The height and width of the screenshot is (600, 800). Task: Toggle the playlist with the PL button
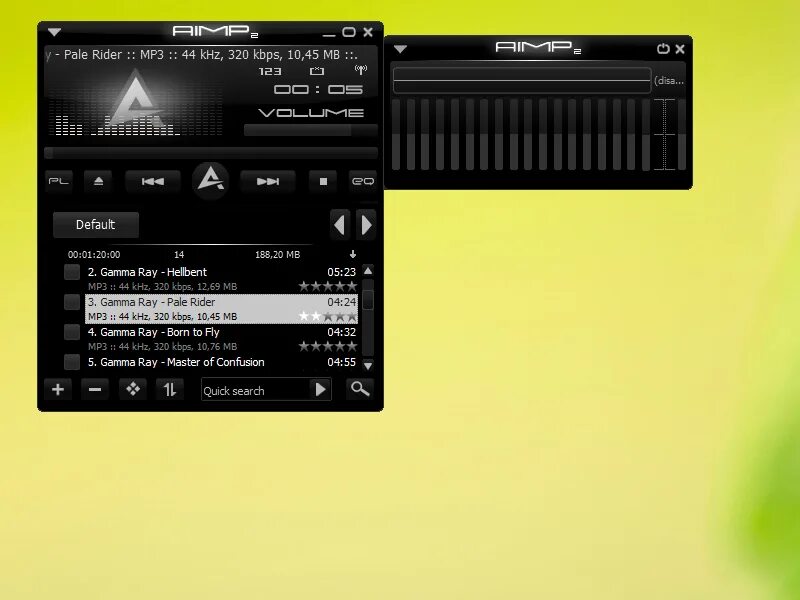point(59,181)
